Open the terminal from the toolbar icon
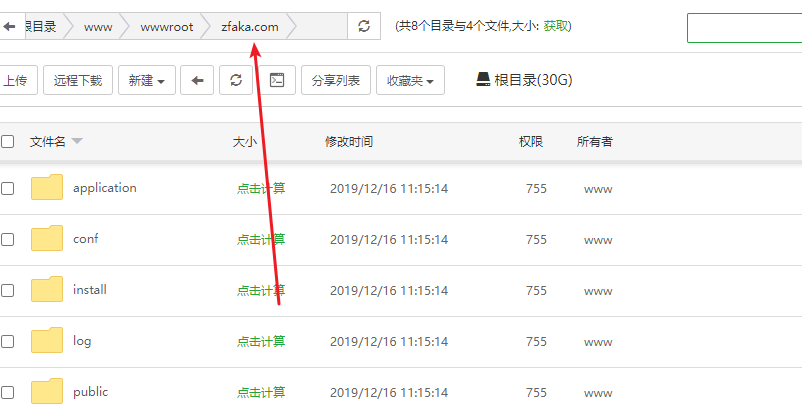The image size is (802, 414). coord(277,80)
